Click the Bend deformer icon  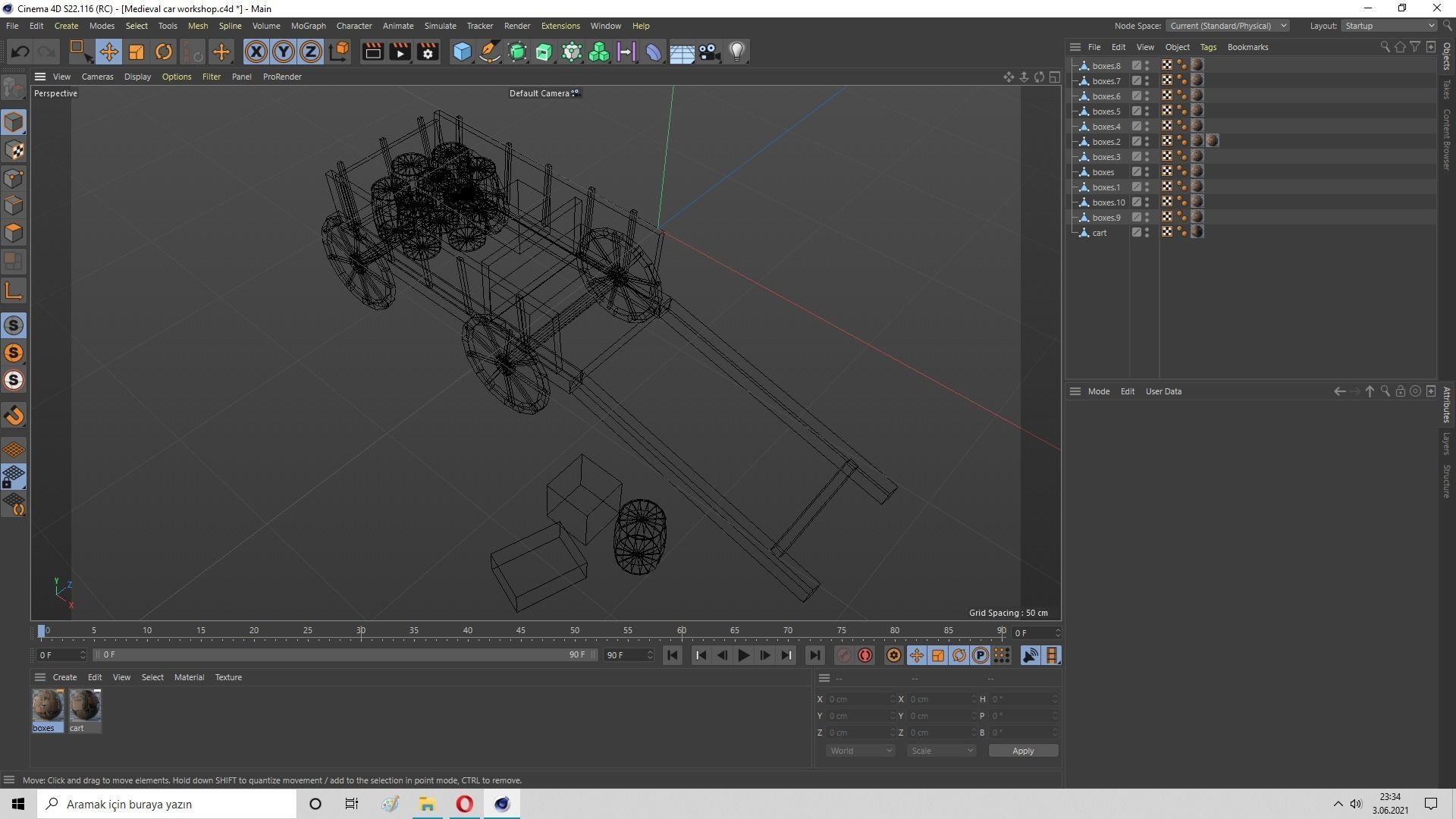tap(654, 52)
